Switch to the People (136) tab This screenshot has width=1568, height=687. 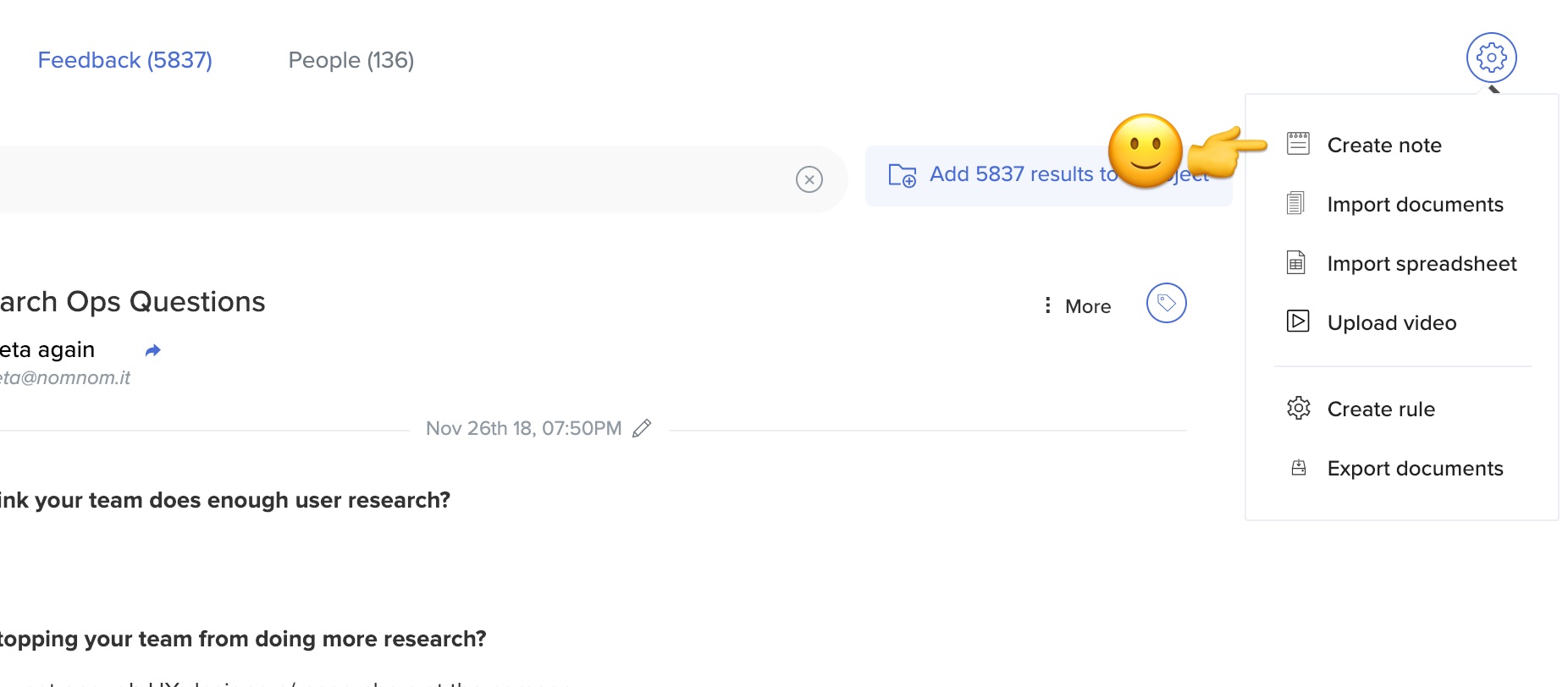351,60
